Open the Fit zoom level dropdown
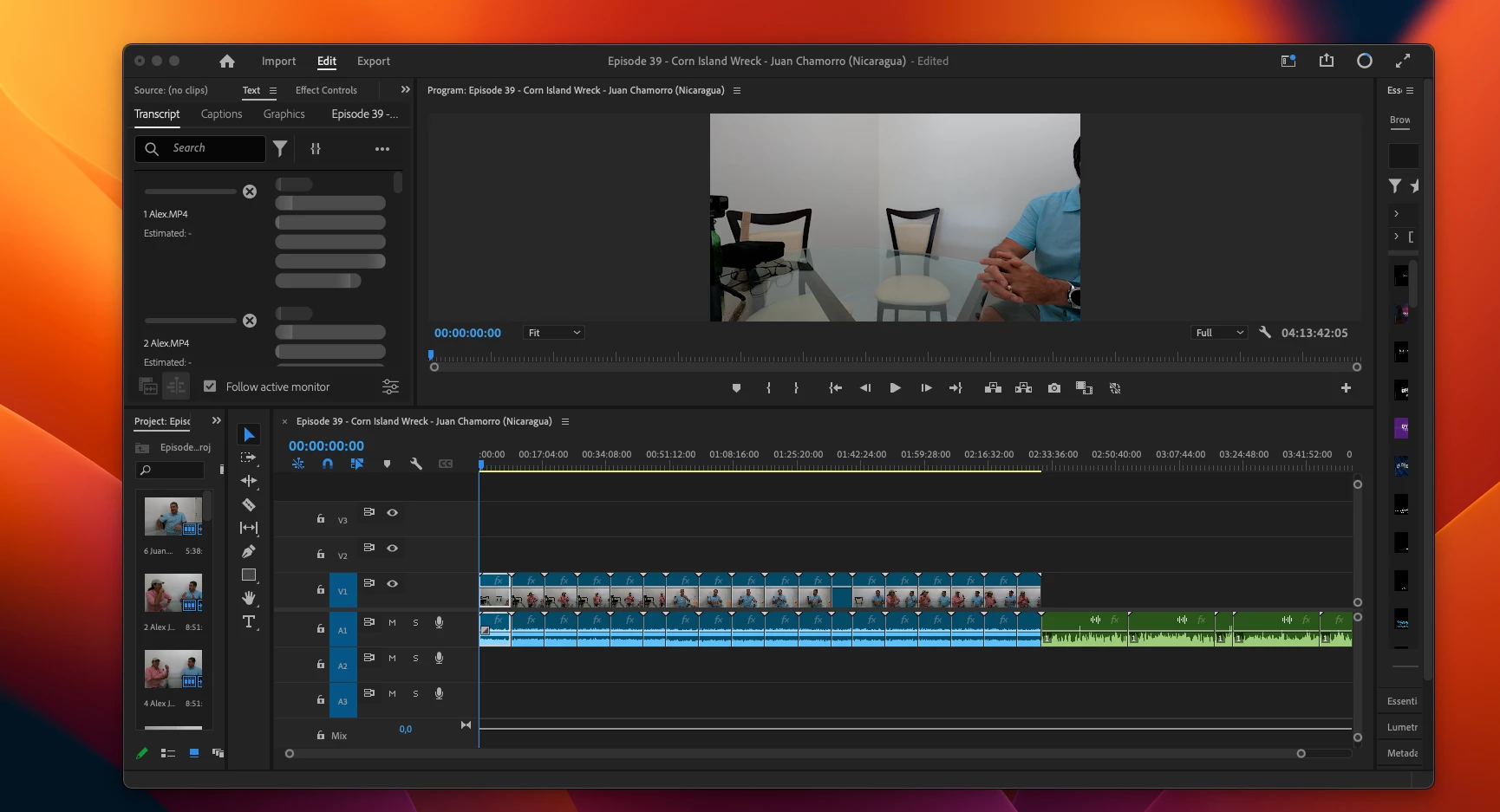Screen dimensions: 1500x812 click(x=554, y=333)
